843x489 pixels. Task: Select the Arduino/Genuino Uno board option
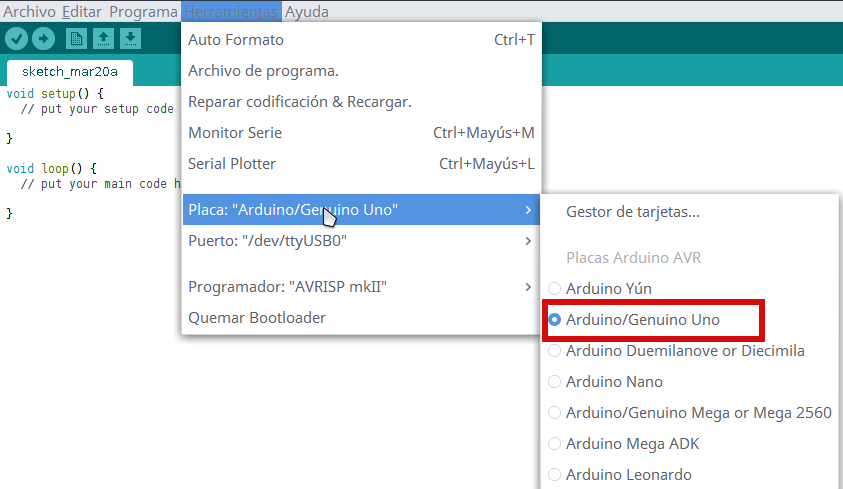pos(642,320)
